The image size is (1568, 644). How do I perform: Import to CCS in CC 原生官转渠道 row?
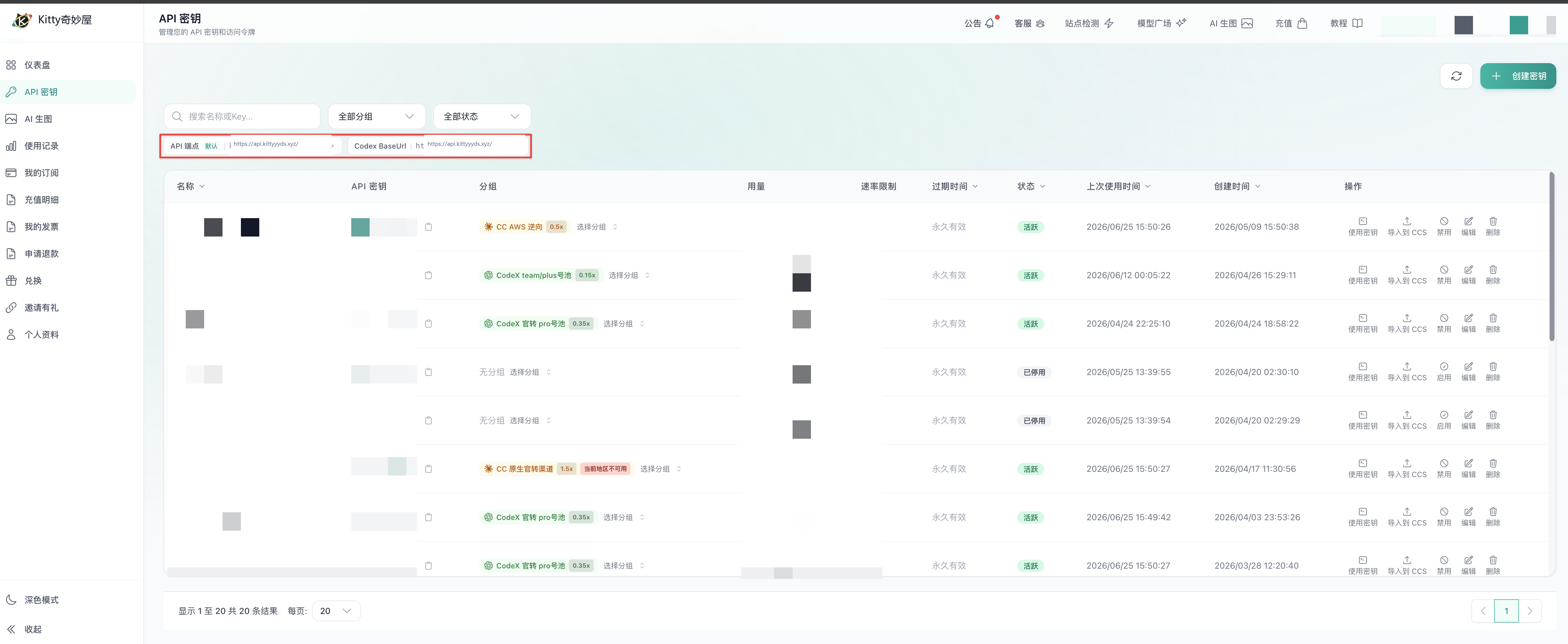[x=1407, y=469]
